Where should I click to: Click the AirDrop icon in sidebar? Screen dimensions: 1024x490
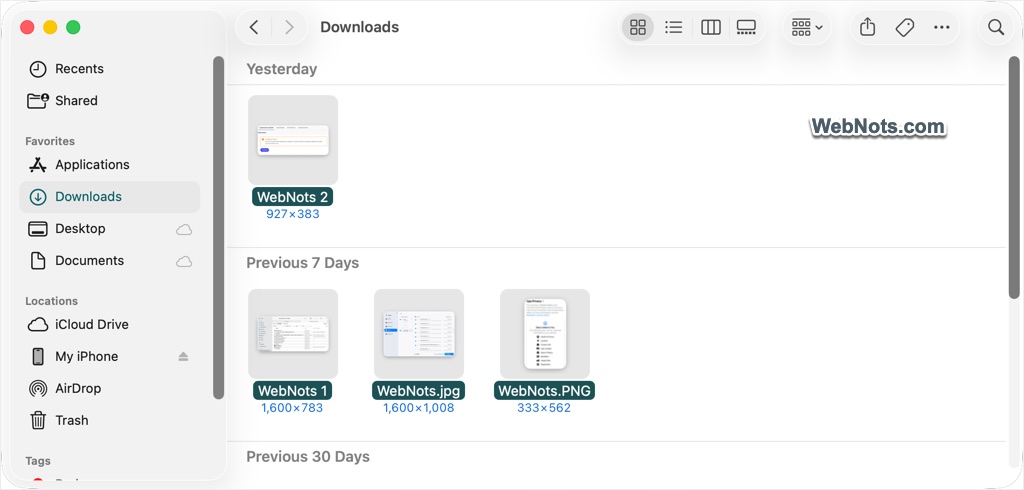(38, 389)
